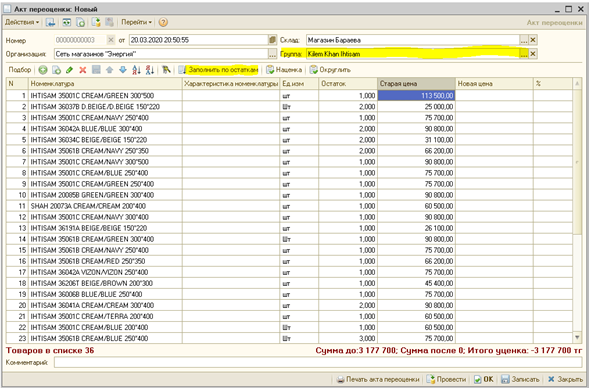Click the Новая цена column header
The width and height of the screenshot is (591, 388).
coord(495,84)
